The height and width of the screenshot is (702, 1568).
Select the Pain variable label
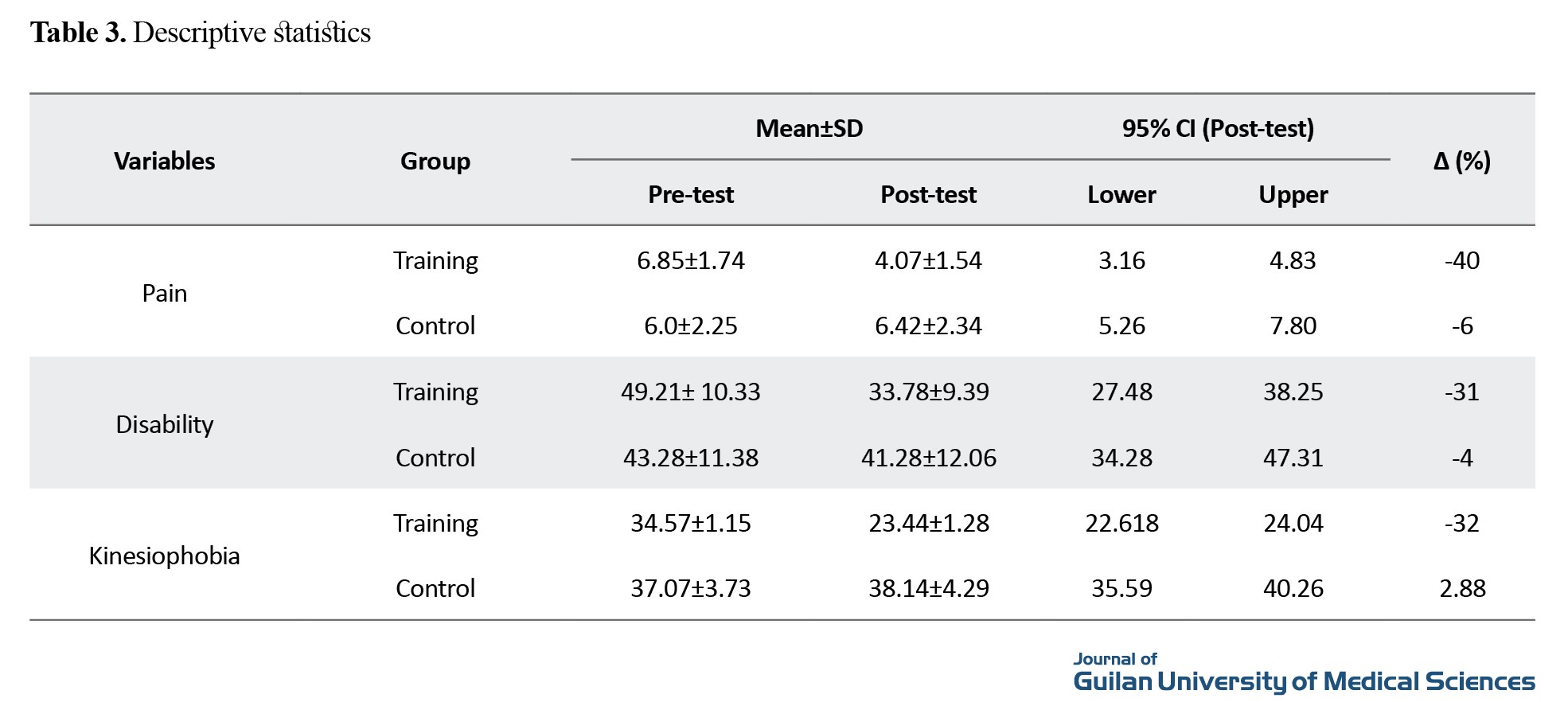(x=165, y=293)
